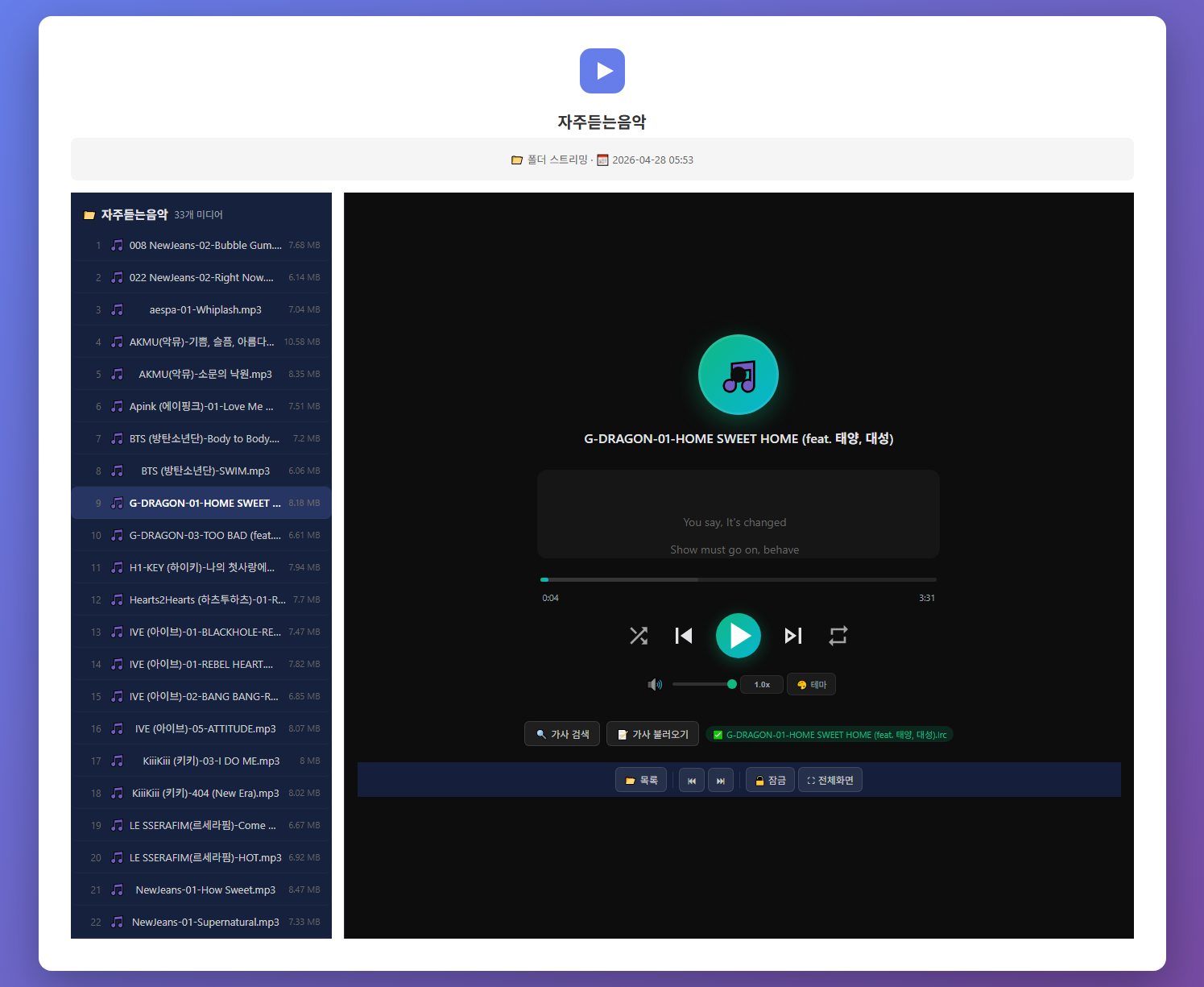The height and width of the screenshot is (987, 1204).
Task: Toggle repeat mode icon
Action: (838, 636)
